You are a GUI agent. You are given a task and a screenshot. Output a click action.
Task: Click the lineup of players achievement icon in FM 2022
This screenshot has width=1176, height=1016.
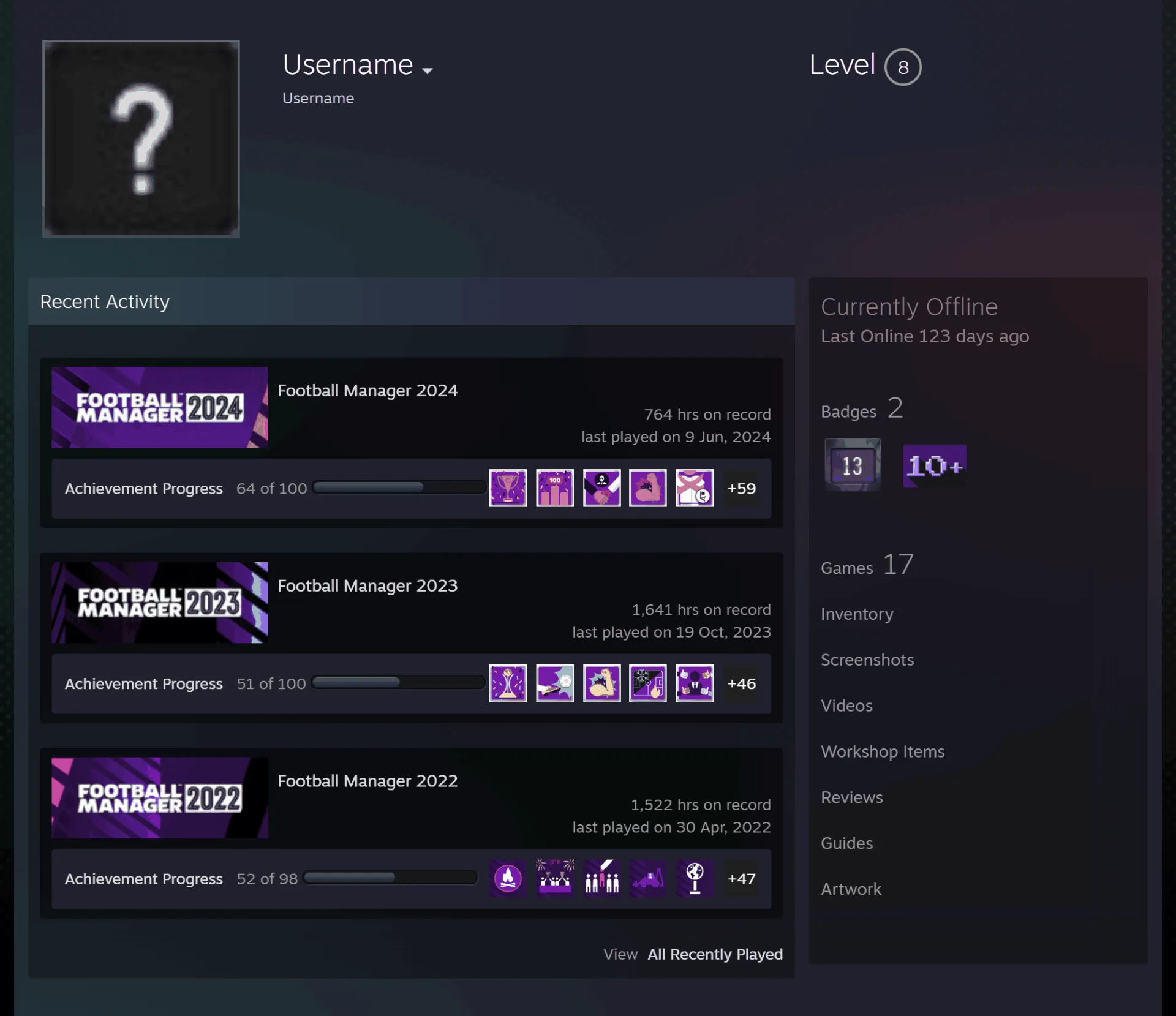coord(601,878)
